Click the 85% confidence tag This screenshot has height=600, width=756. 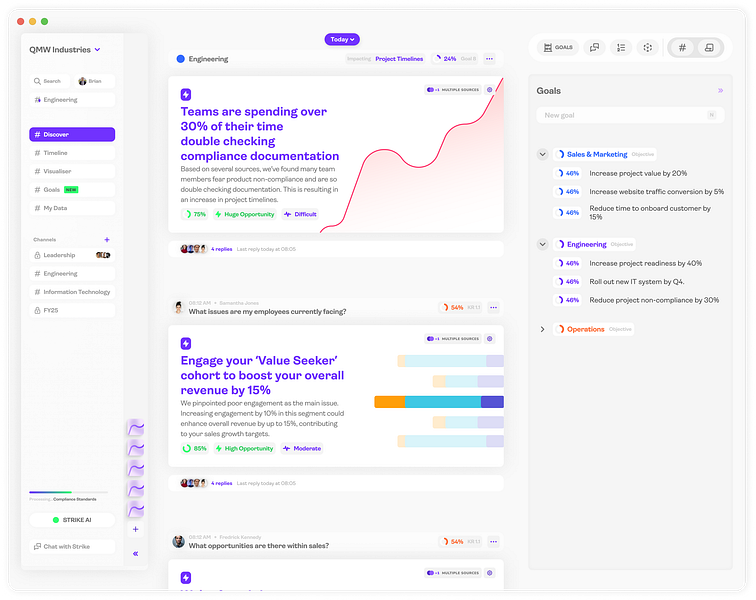click(194, 449)
